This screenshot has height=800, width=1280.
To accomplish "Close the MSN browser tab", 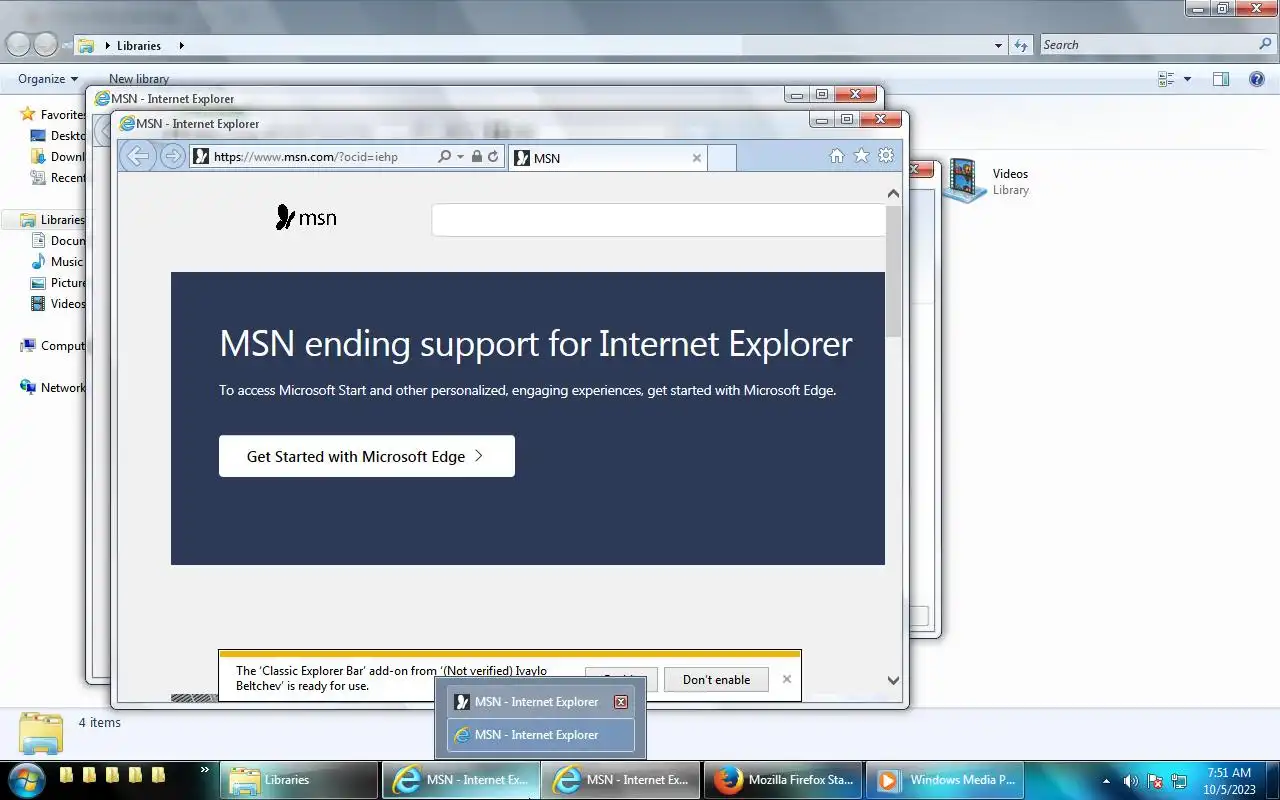I will [697, 158].
